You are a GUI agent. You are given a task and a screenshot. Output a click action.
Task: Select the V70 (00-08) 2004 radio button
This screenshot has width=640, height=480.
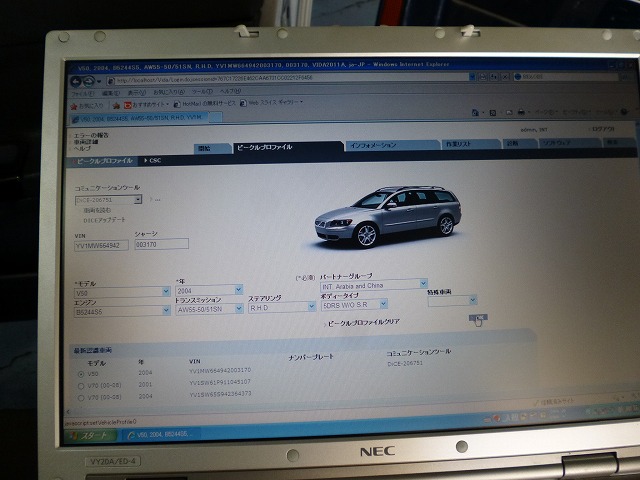coord(81,398)
